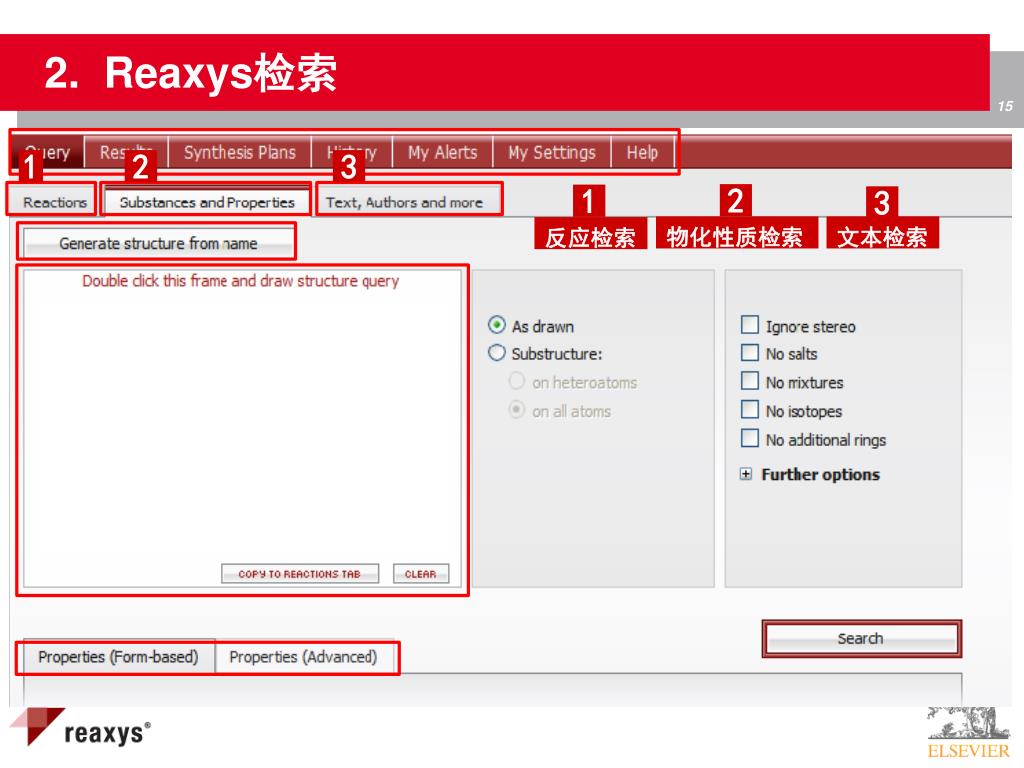Open the My Alerts tab
Screen dimensions: 1024x768
[x=443, y=152]
